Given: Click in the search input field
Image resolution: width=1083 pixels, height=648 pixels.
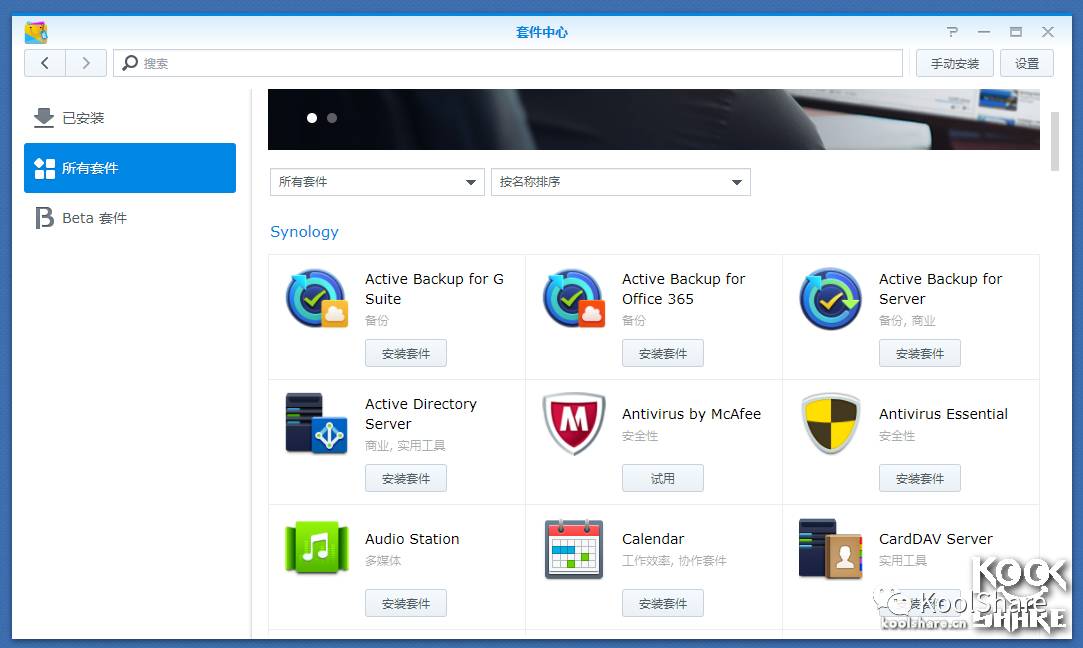Looking at the screenshot, I should [x=508, y=63].
